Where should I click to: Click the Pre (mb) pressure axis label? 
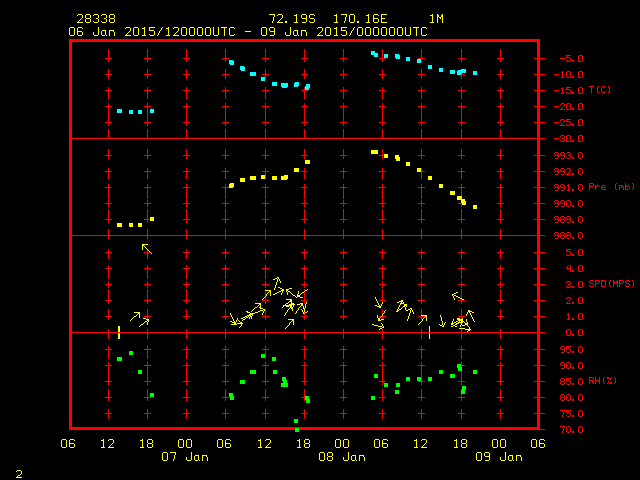(611, 187)
